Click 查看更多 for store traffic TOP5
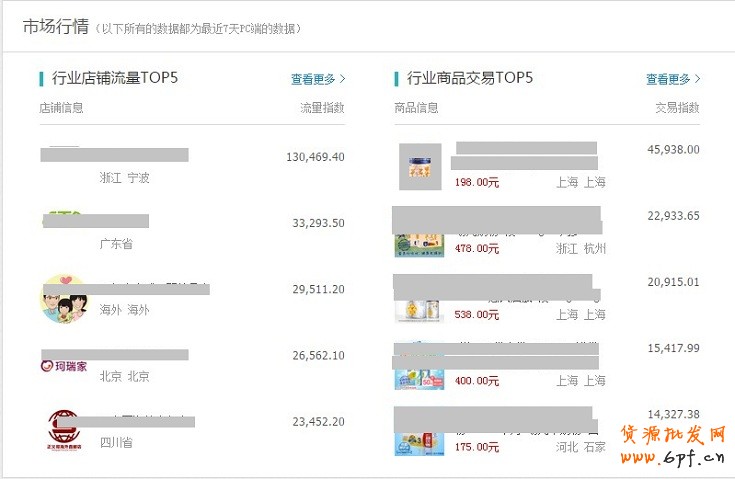 point(314,79)
